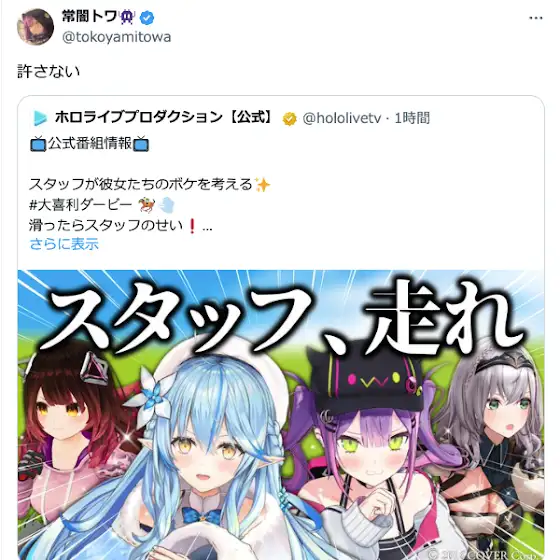Screen dimensions: 560x560
Task: Click the TV emoji before 公式番組情報
Action: (38, 144)
